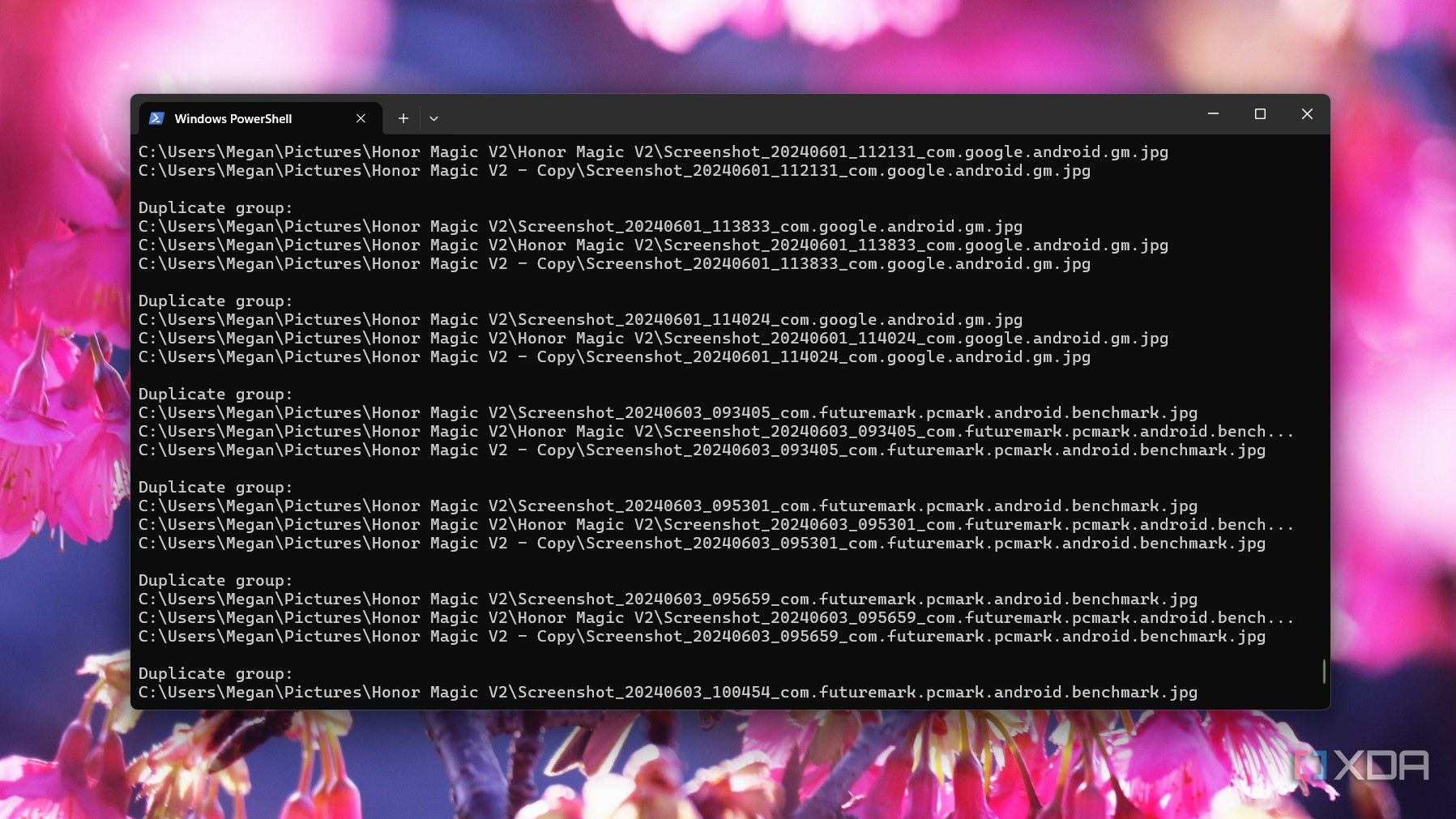Minimize the PowerShell window
The height and width of the screenshot is (819, 1456).
1213,114
